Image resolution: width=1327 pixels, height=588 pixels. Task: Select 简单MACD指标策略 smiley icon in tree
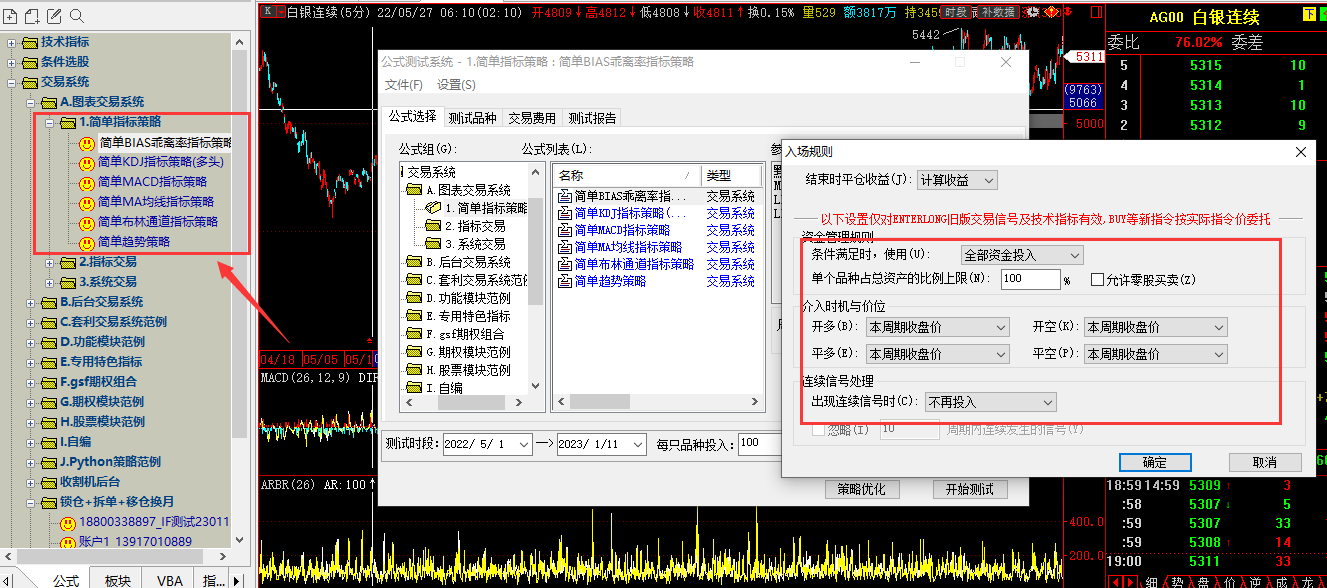point(86,182)
